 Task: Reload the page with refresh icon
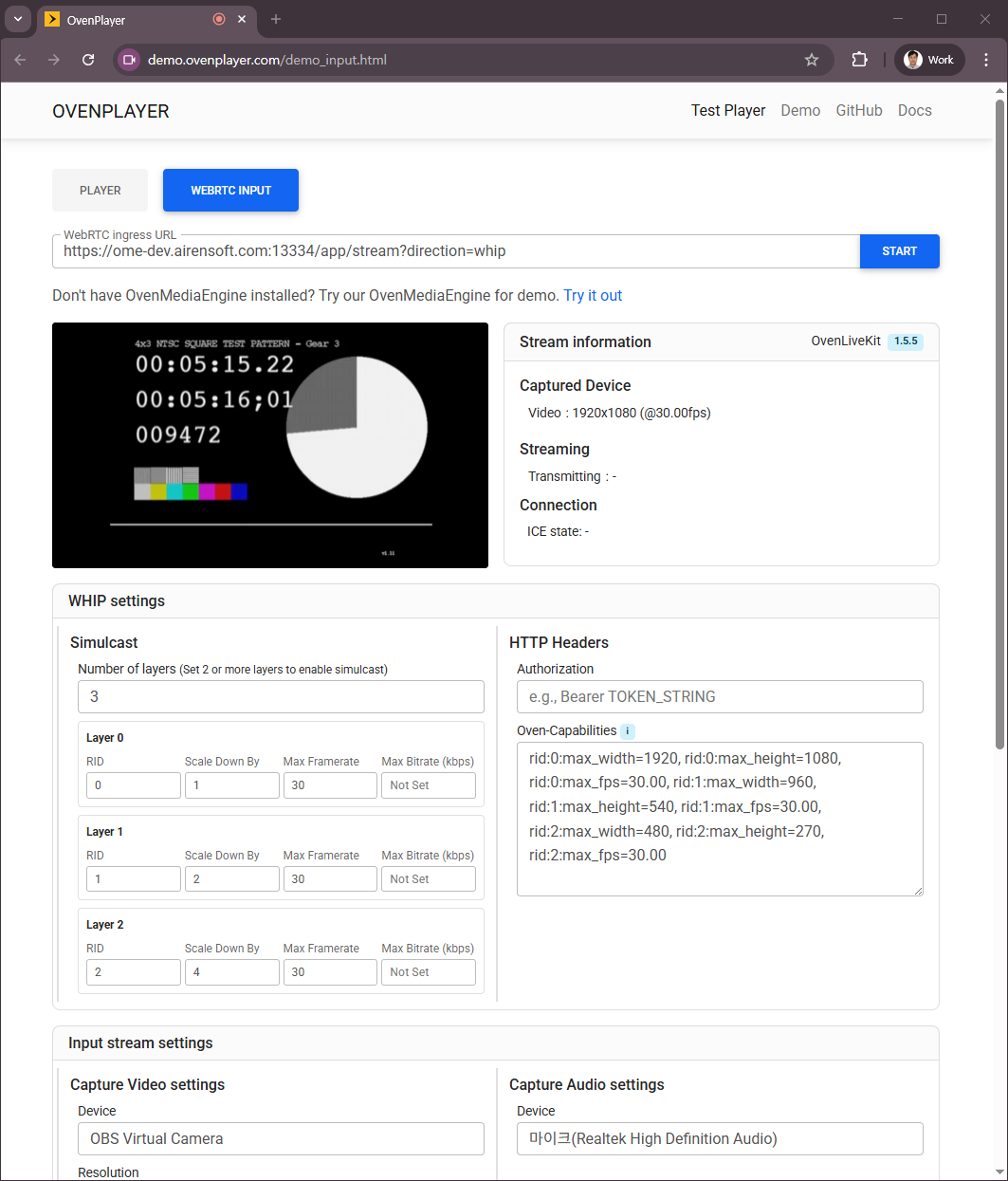pos(88,60)
